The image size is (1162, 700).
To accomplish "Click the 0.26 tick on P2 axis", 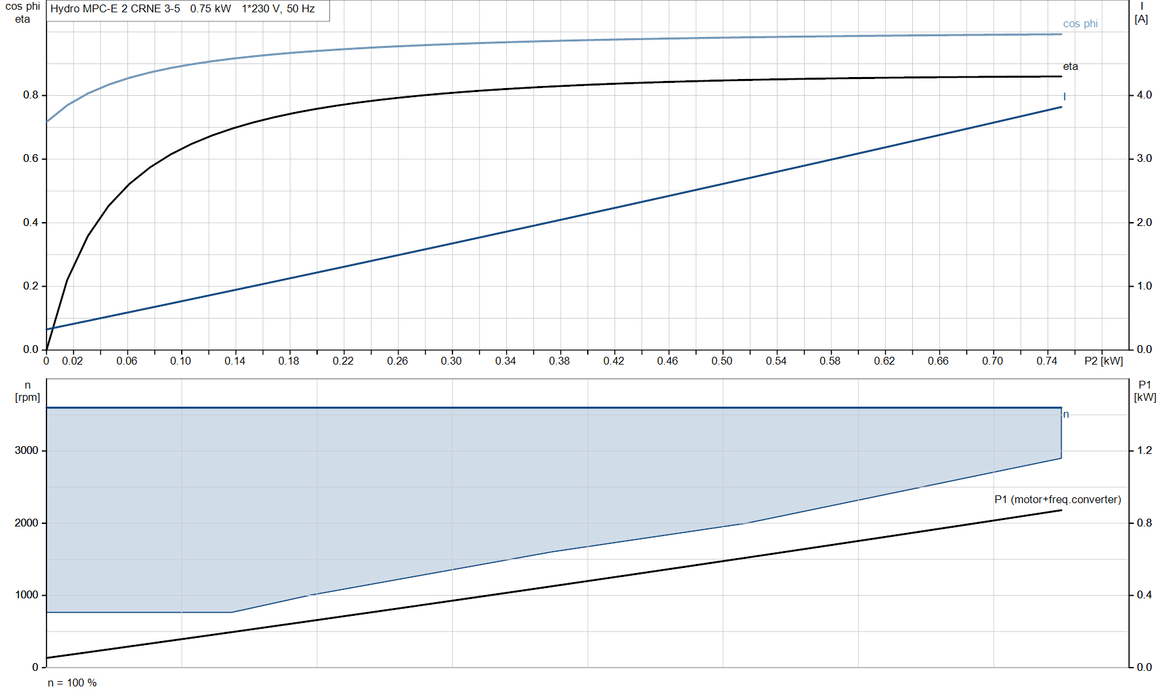I will point(397,361).
